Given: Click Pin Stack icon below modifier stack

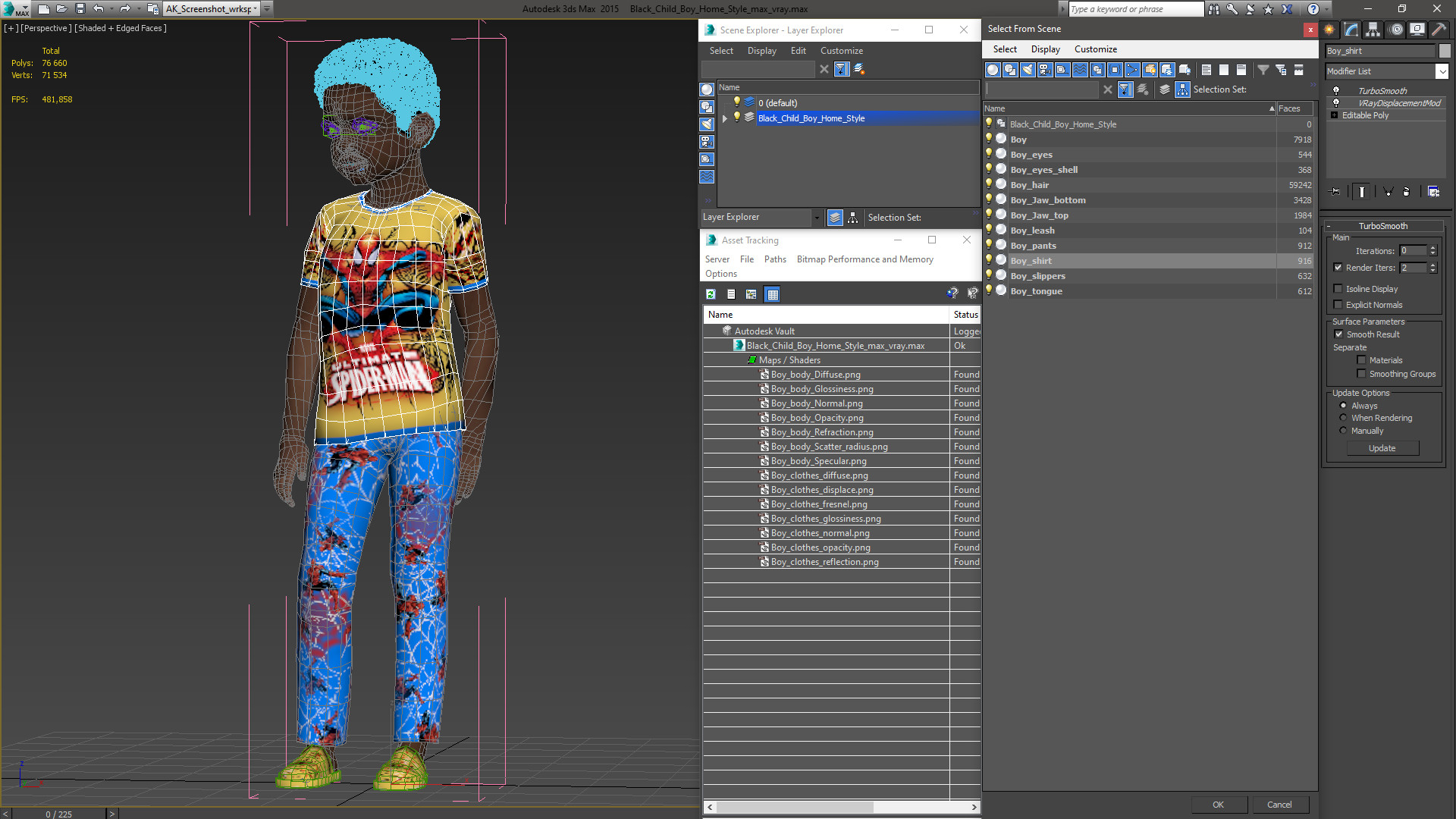Looking at the screenshot, I should coord(1335,192).
